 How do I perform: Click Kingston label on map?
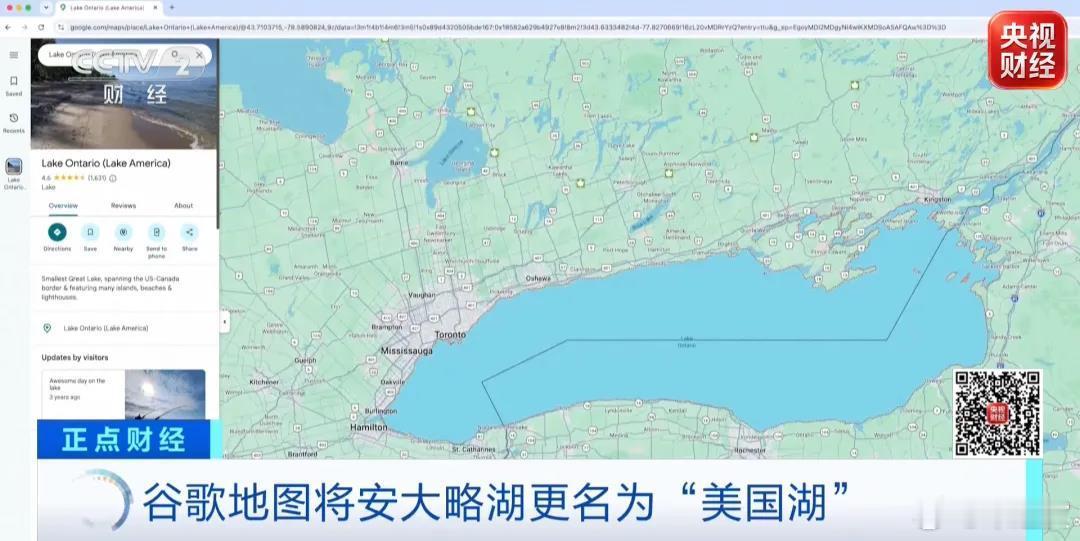pyautogui.click(x=937, y=199)
